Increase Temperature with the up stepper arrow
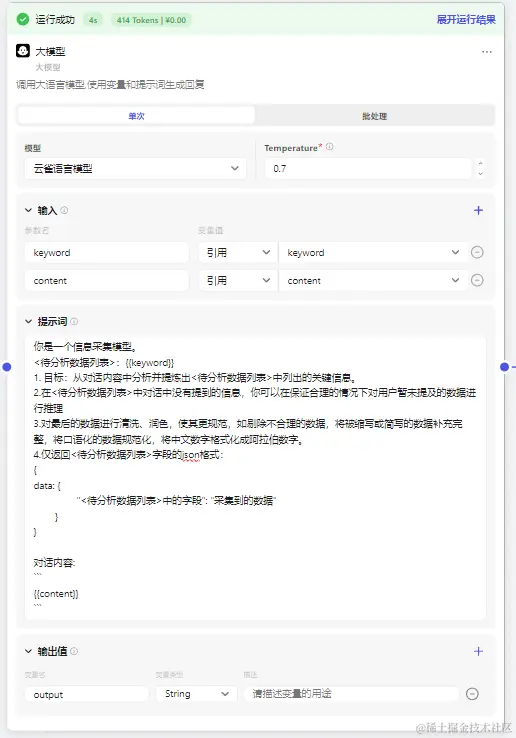 480,163
